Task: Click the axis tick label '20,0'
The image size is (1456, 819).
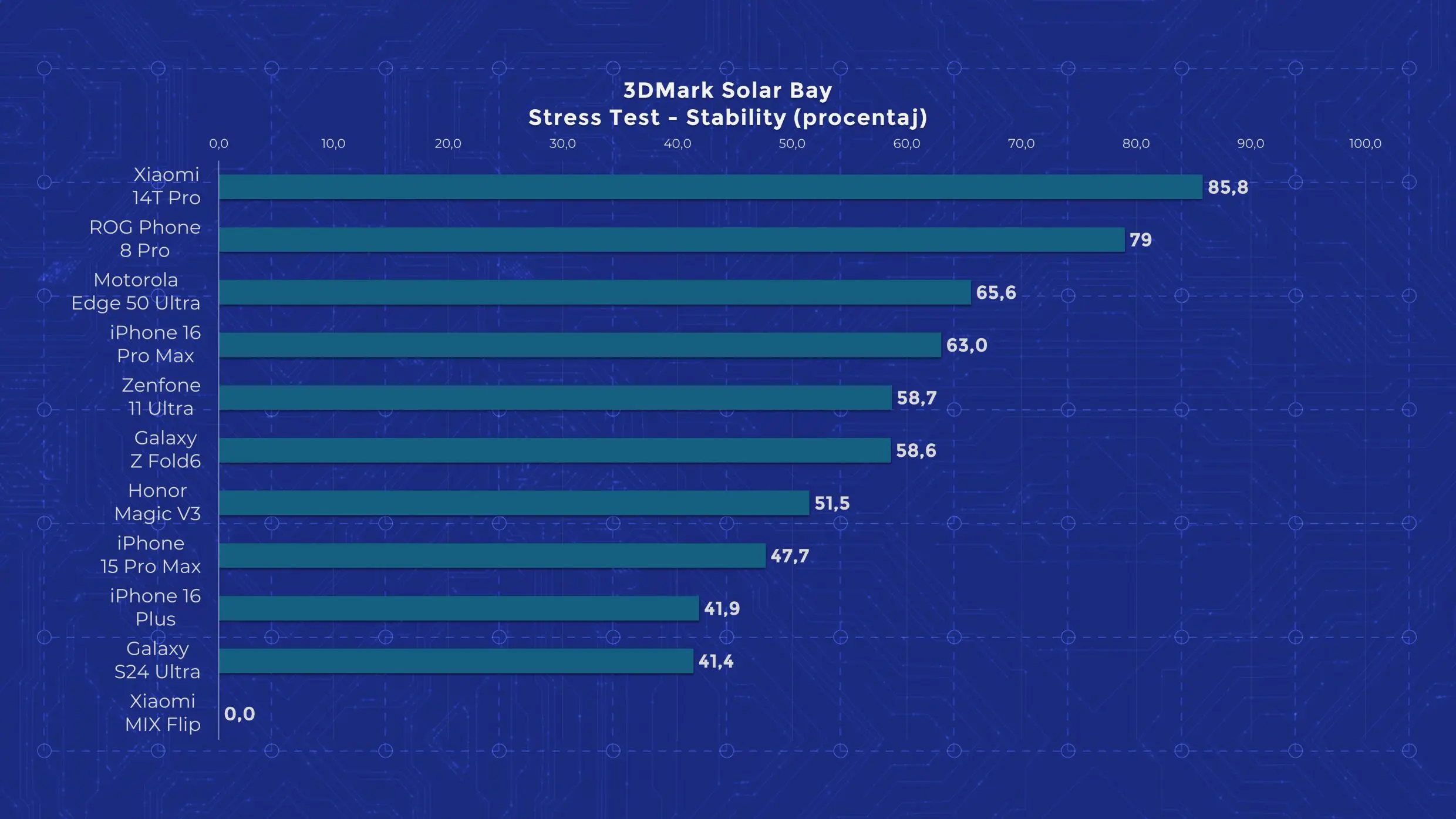Action: 447,144
